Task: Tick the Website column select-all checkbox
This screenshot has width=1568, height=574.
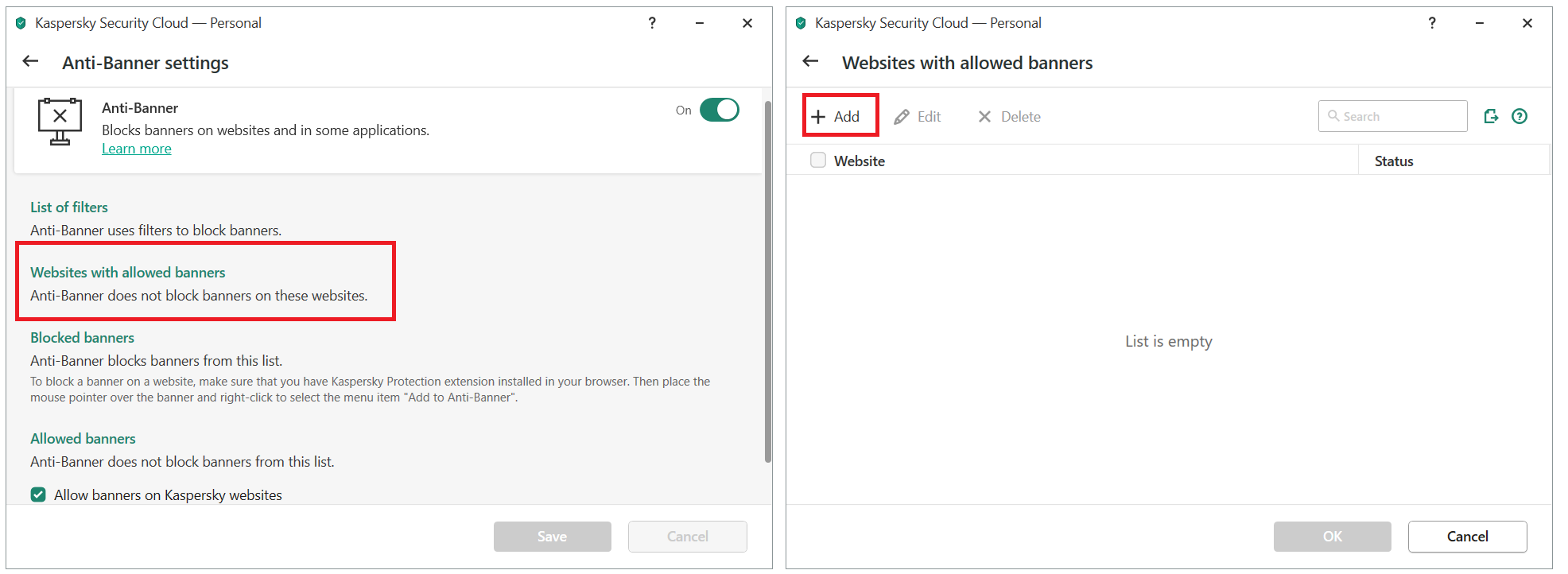Action: point(817,160)
